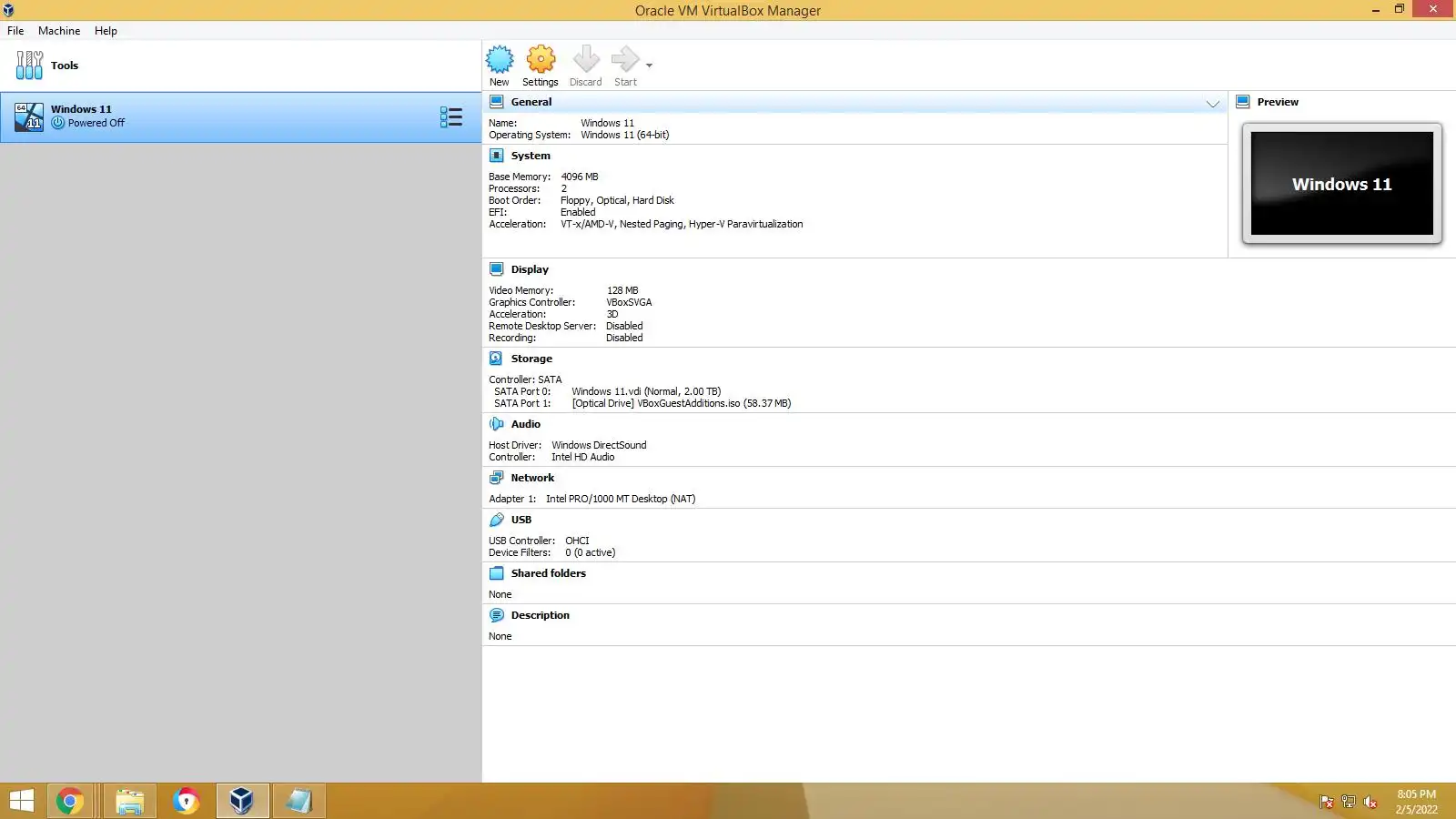Screen dimensions: 1456x819
Task: Click the Shared folders section icon
Action: (x=497, y=573)
